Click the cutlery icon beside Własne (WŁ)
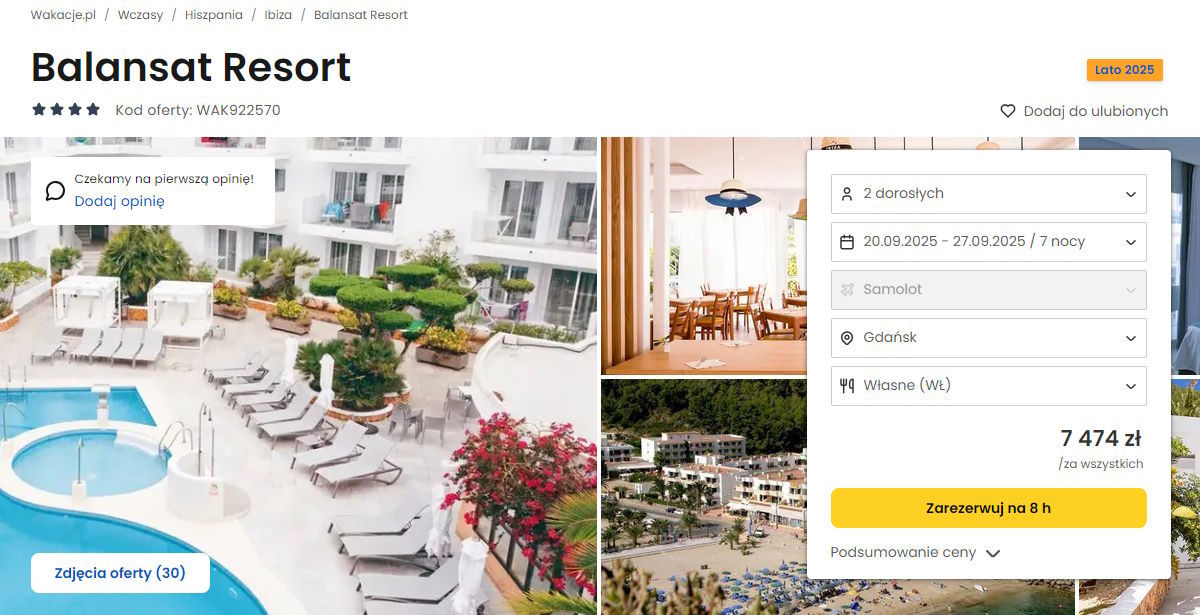 [847, 385]
